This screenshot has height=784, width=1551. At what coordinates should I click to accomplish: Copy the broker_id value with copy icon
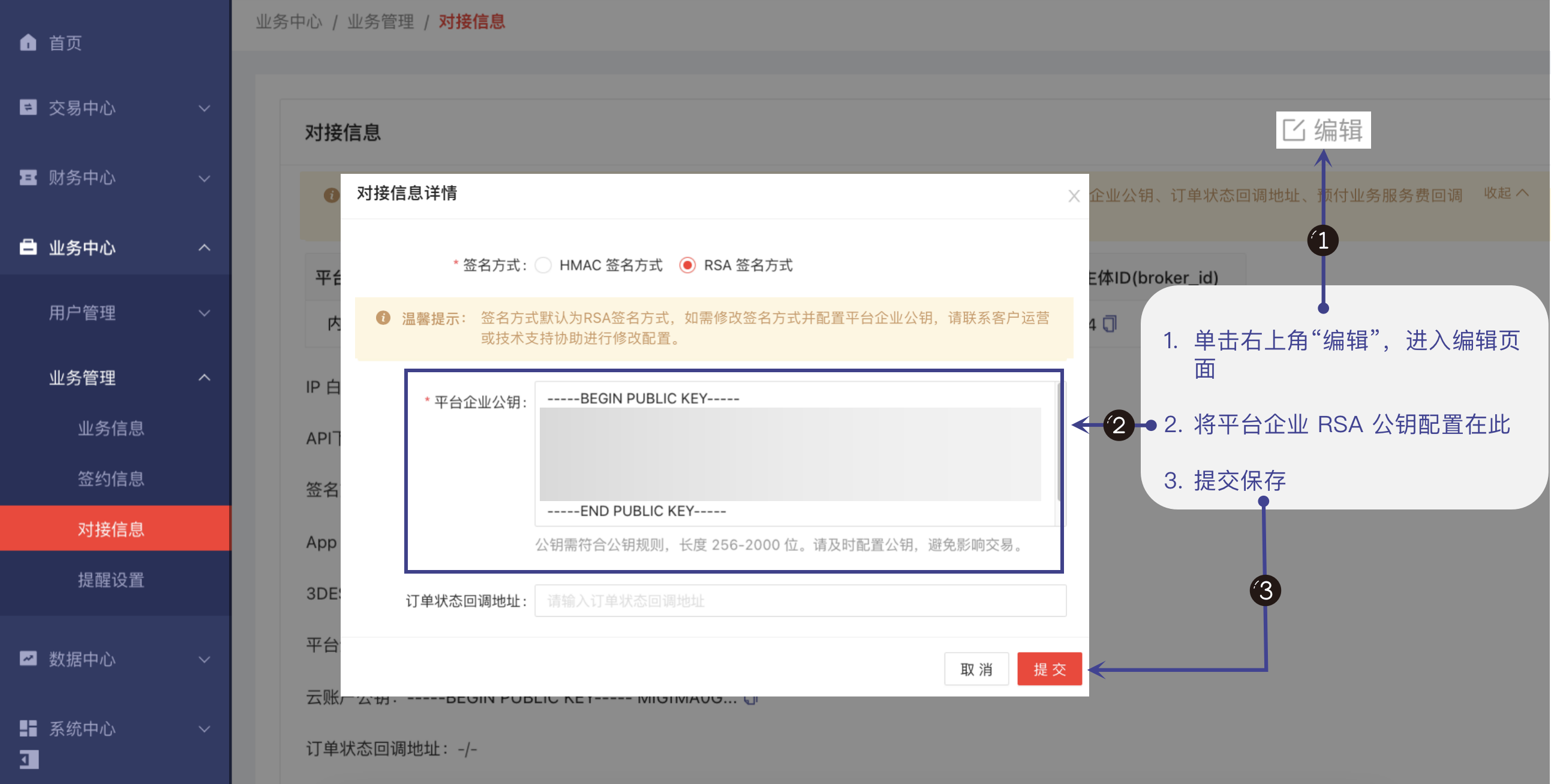click(1110, 324)
